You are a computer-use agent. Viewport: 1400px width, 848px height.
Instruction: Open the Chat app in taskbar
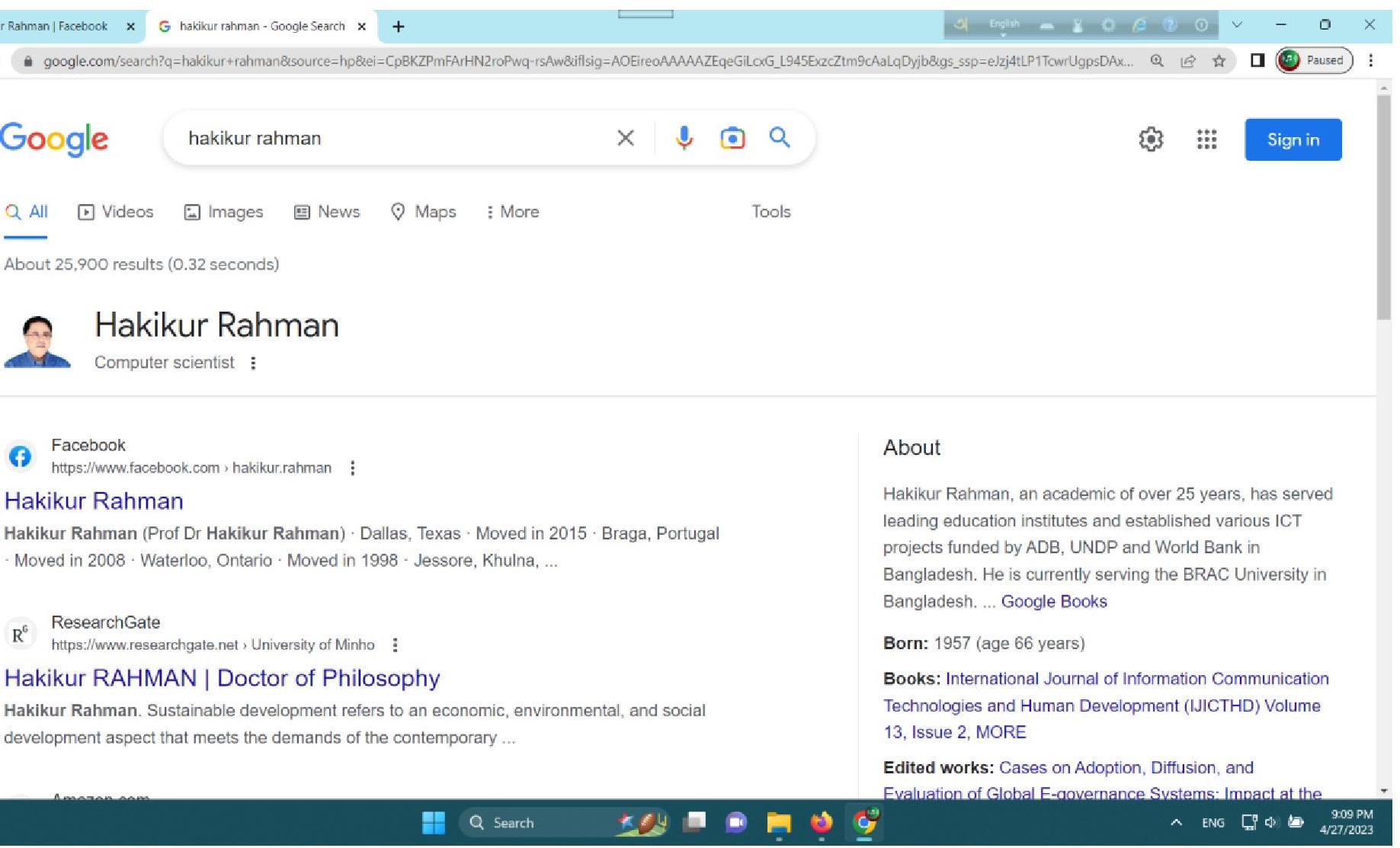coord(735,823)
